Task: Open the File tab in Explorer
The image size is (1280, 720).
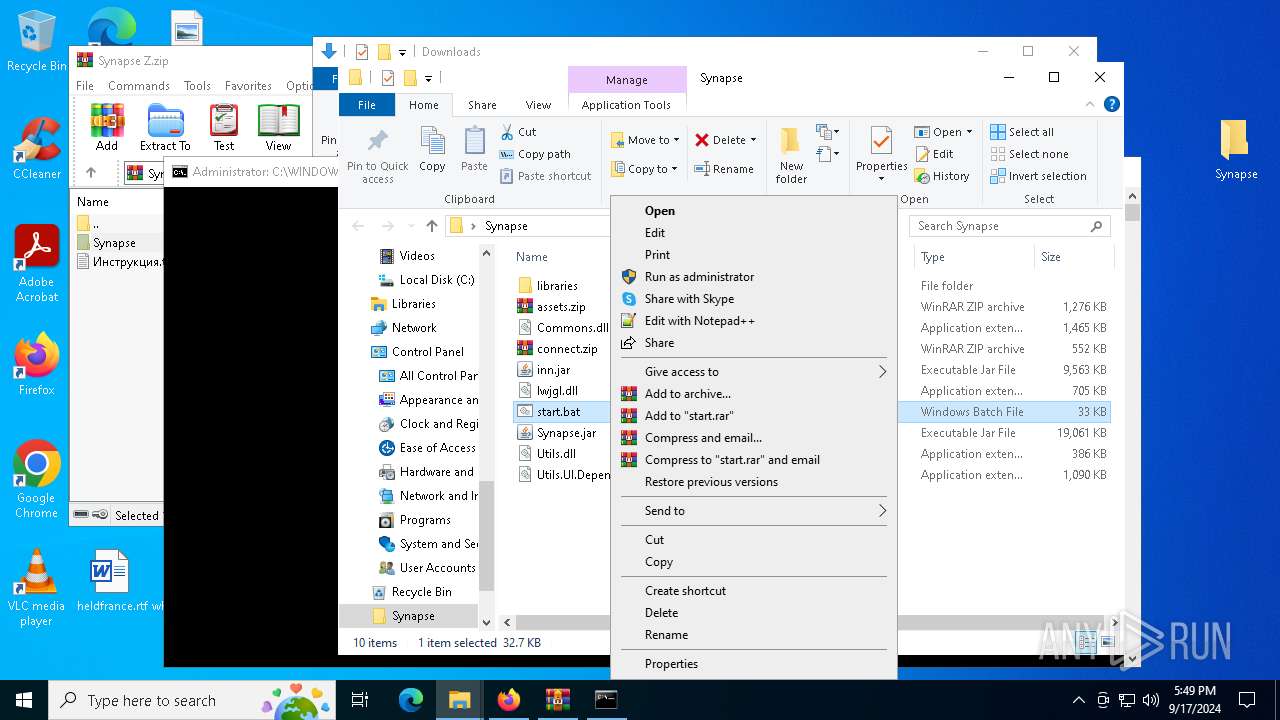Action: pyautogui.click(x=367, y=105)
